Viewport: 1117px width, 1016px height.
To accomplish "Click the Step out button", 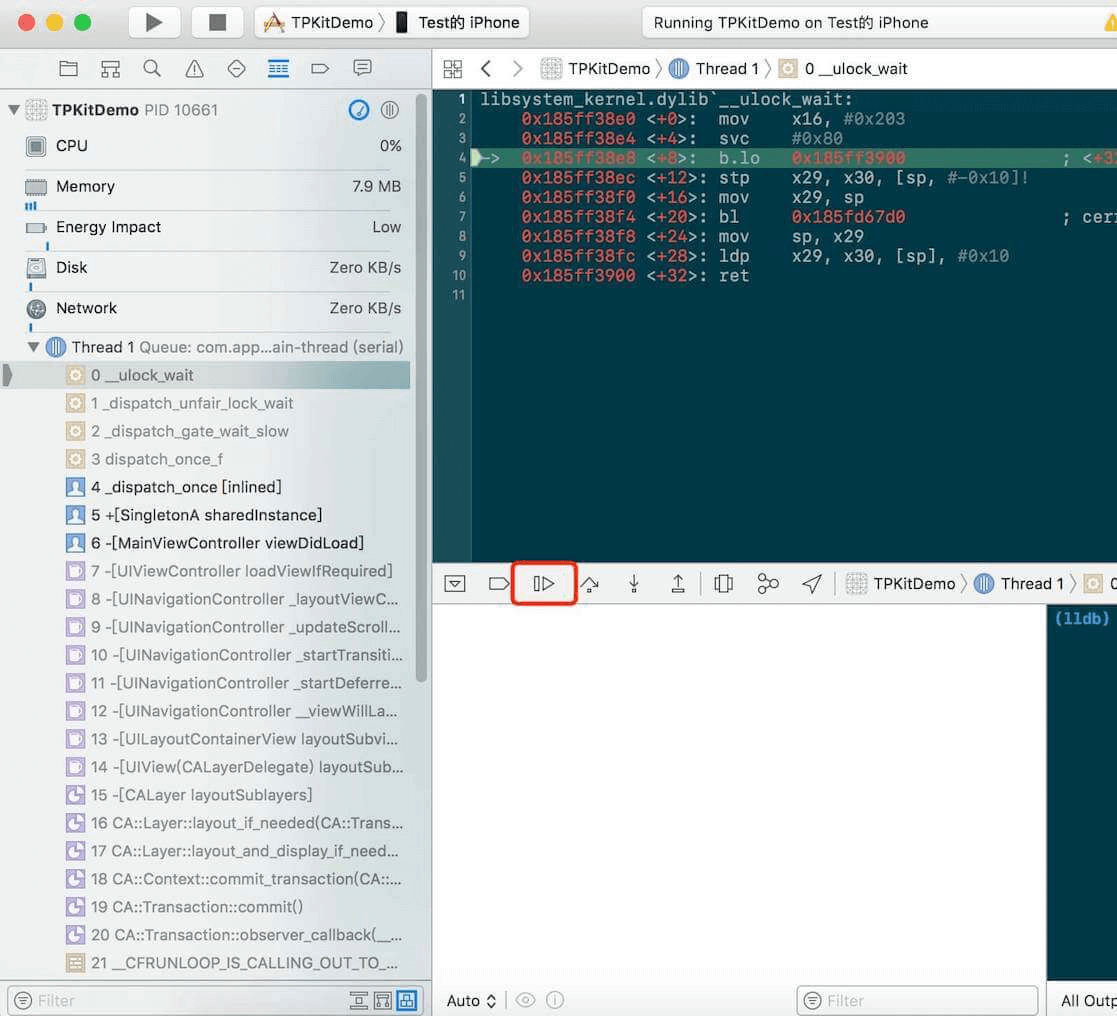I will point(677,584).
